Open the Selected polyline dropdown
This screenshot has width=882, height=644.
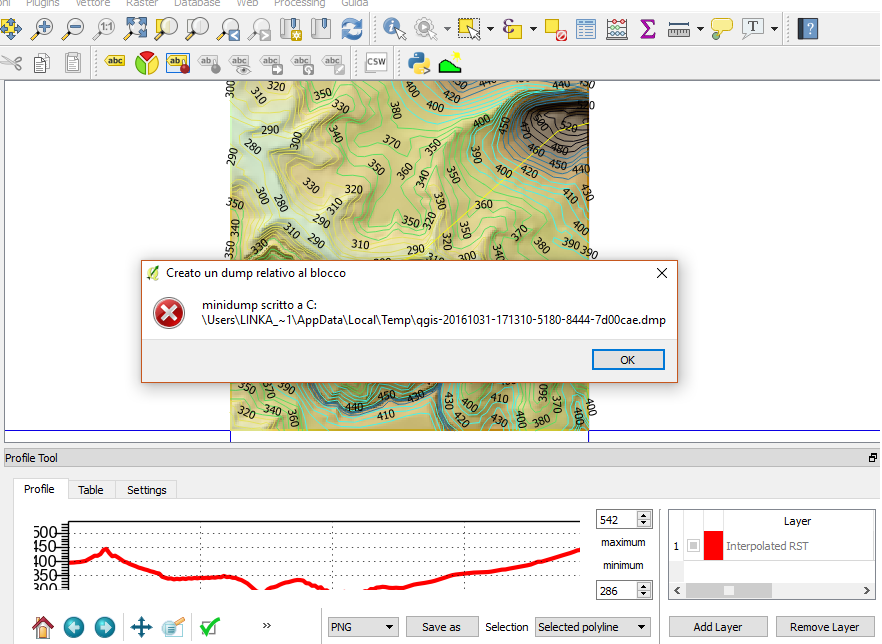[x=592, y=627]
